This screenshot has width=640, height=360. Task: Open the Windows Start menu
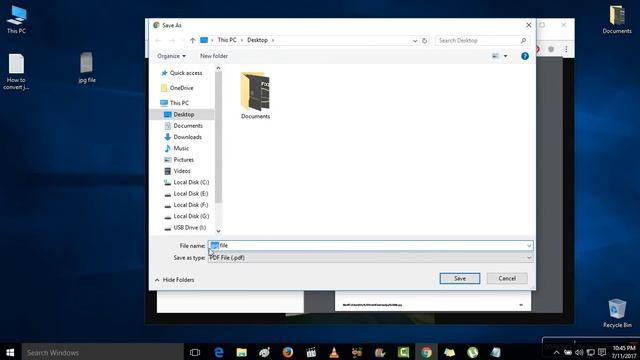[x=10, y=352]
